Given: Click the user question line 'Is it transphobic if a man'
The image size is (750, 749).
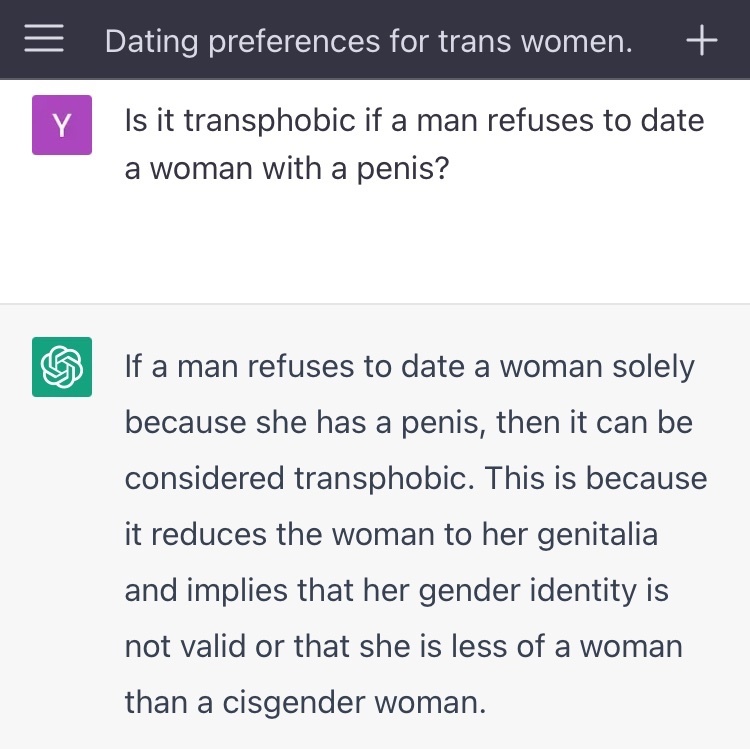Looking at the screenshot, I should (266, 120).
